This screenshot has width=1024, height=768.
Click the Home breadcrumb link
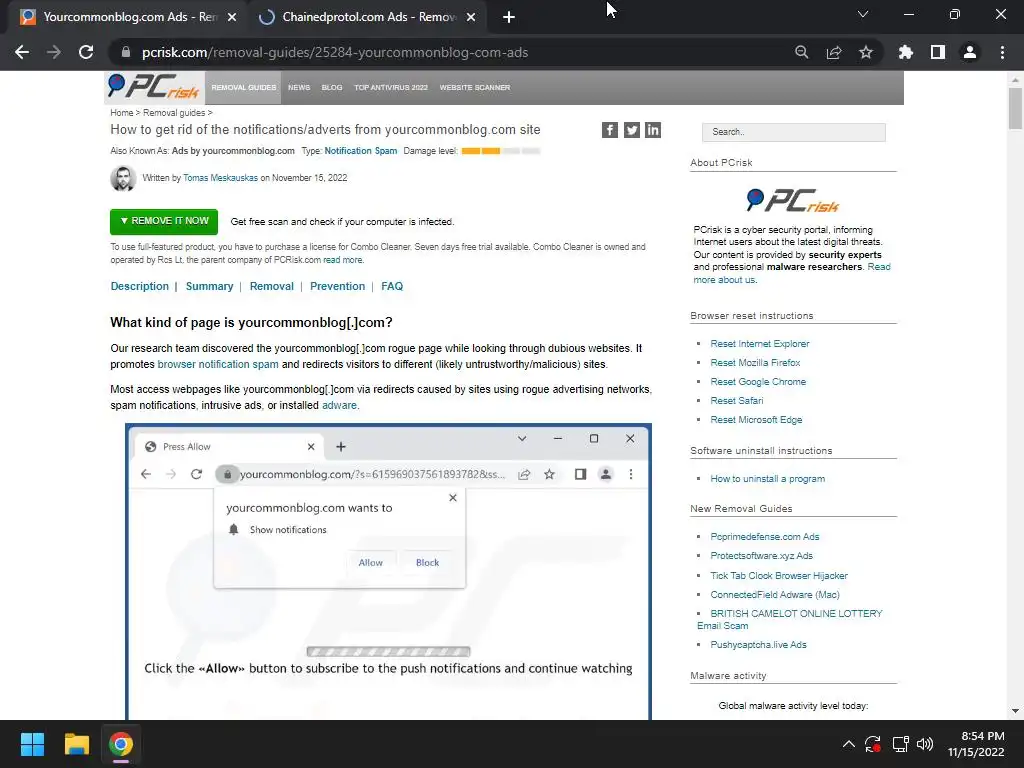tap(121, 113)
